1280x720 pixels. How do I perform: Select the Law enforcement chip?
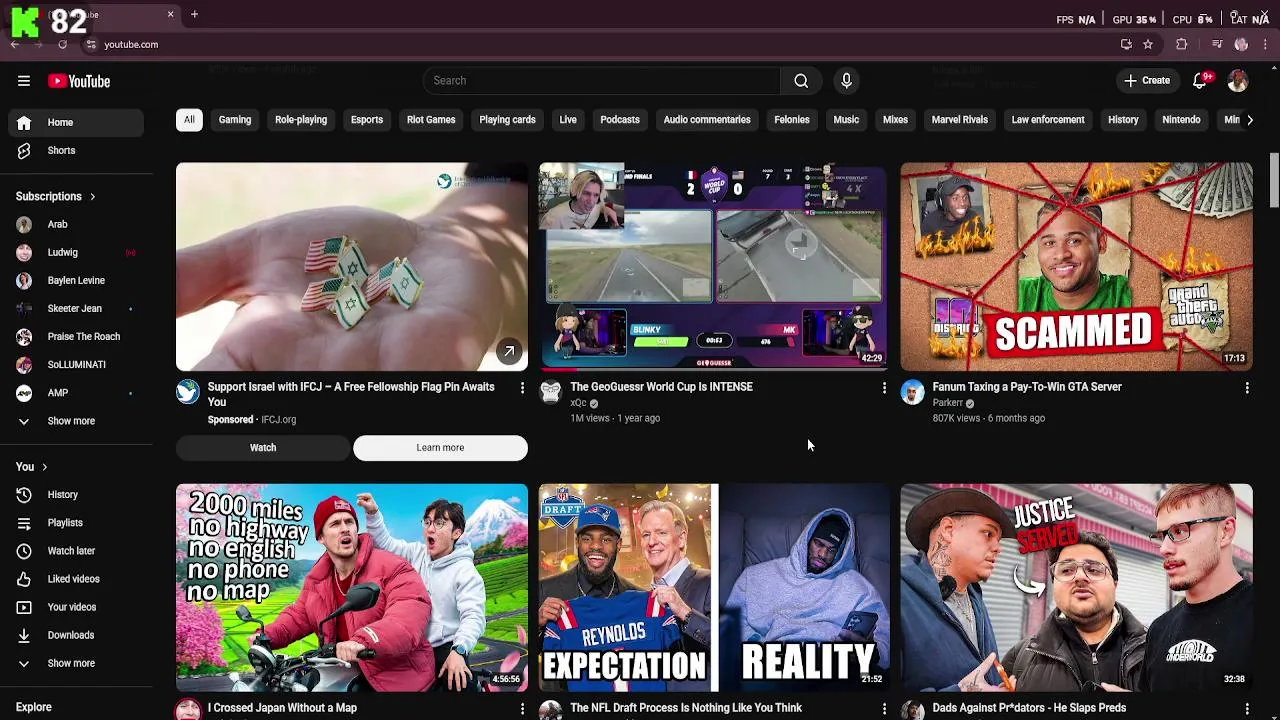pyautogui.click(x=1048, y=120)
